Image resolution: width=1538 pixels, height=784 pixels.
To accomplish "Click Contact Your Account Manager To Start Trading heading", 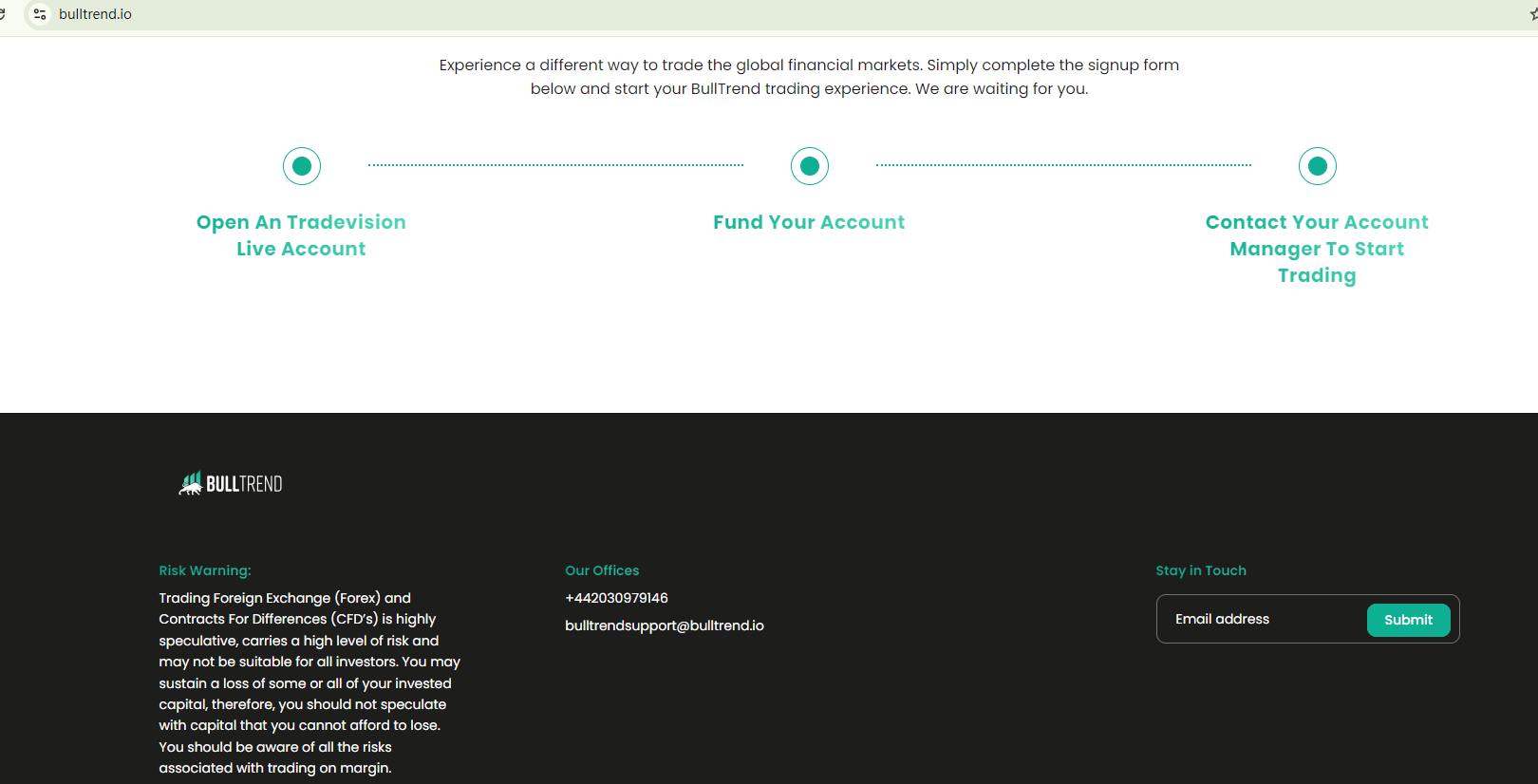I will point(1317,249).
